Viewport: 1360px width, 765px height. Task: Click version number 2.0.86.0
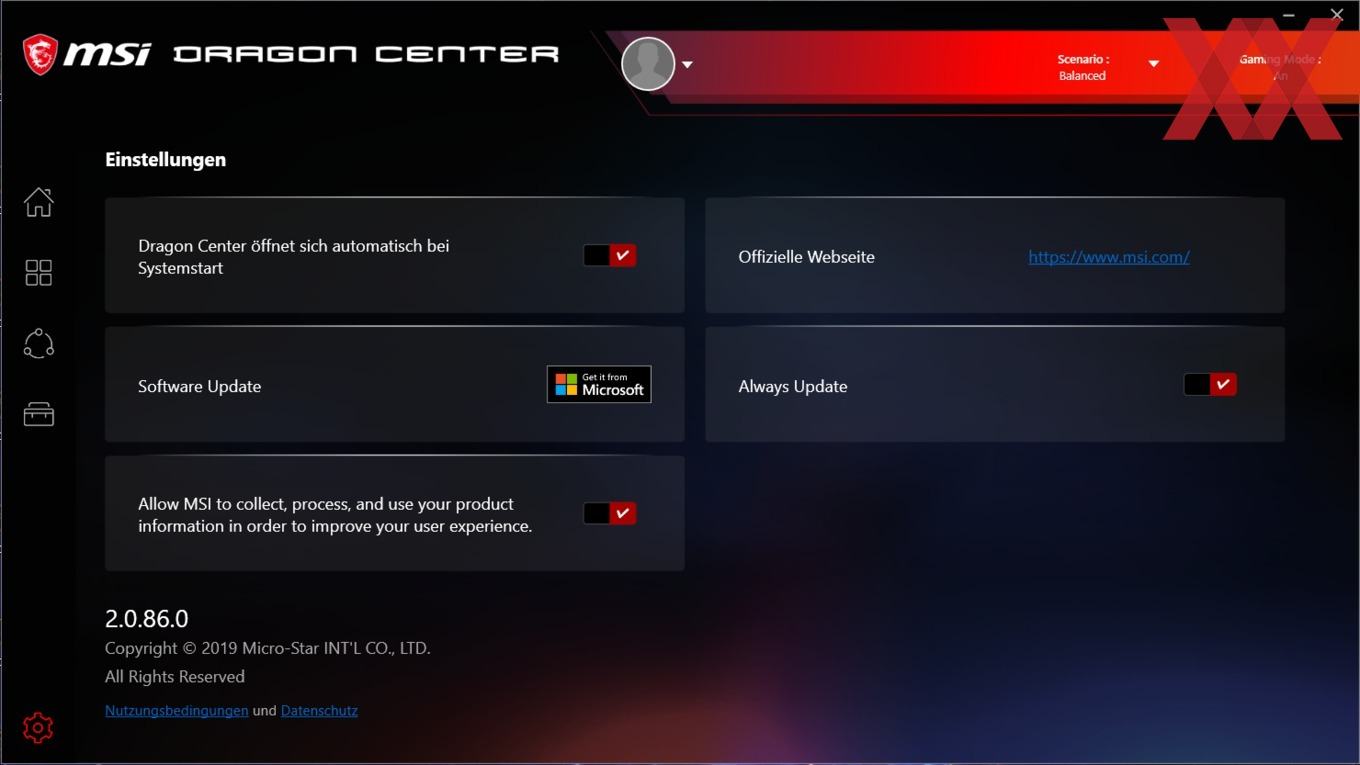(x=147, y=619)
